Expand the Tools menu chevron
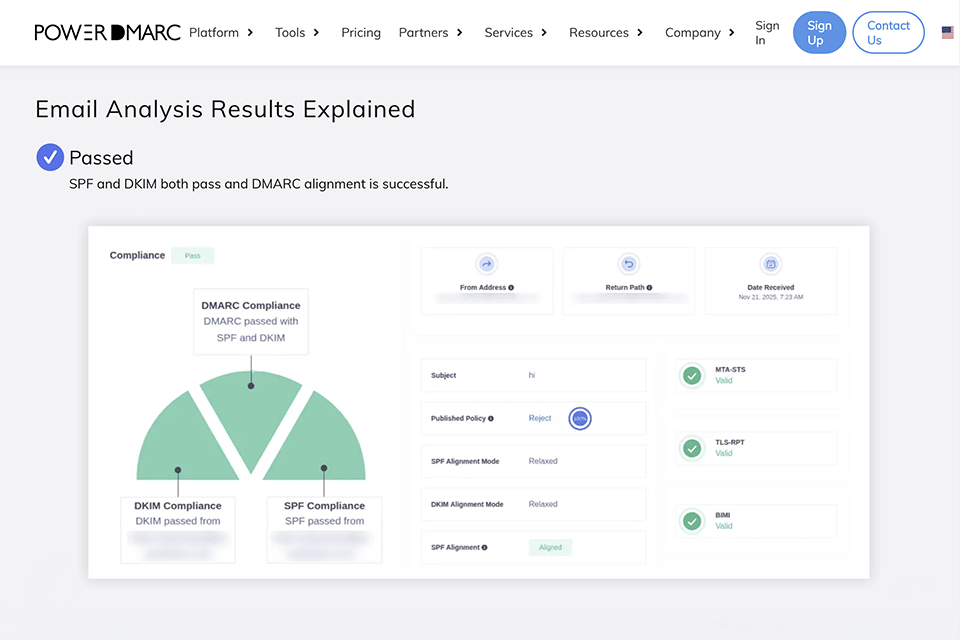 (317, 32)
